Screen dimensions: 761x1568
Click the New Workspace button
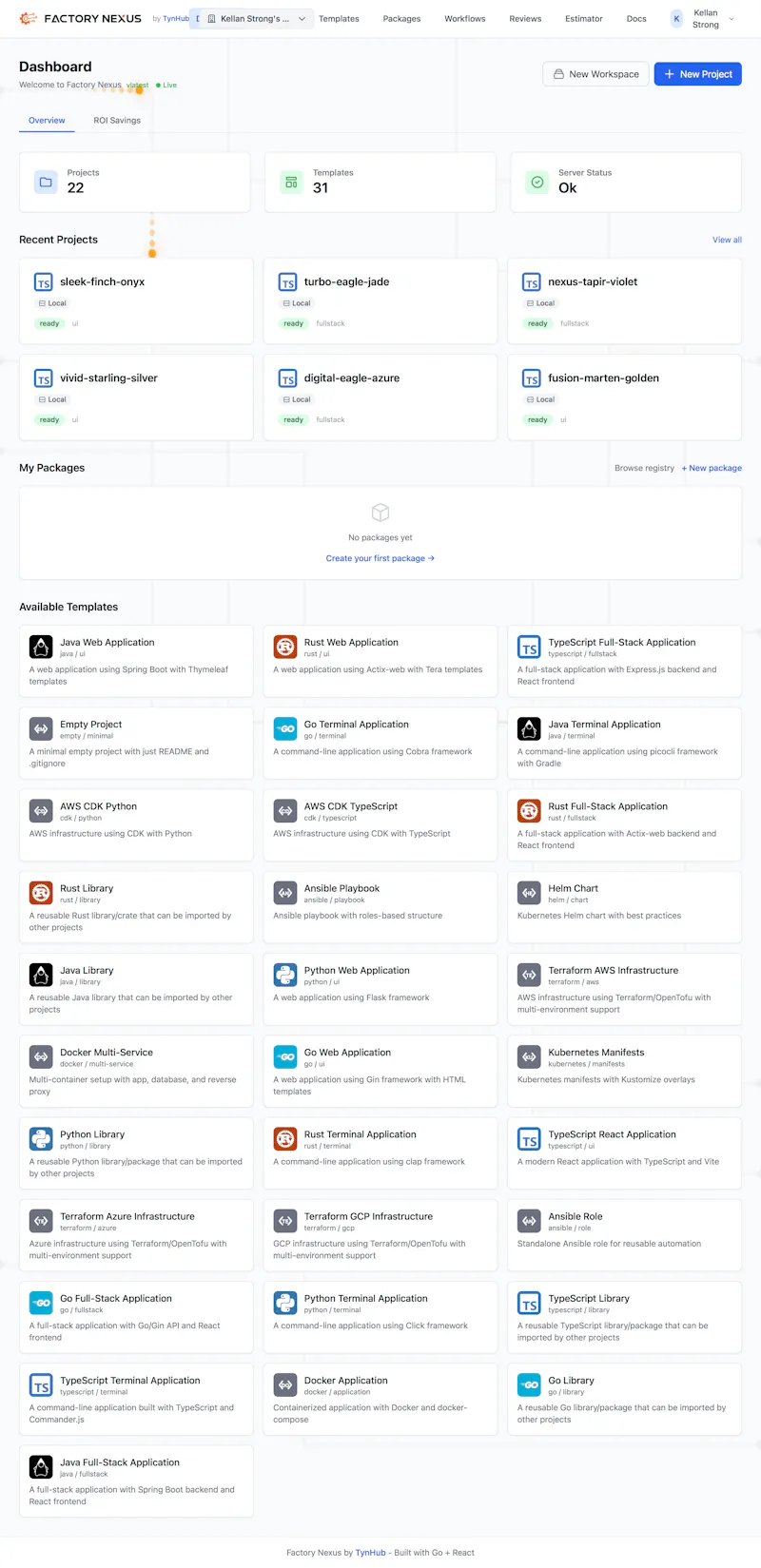[x=595, y=74]
